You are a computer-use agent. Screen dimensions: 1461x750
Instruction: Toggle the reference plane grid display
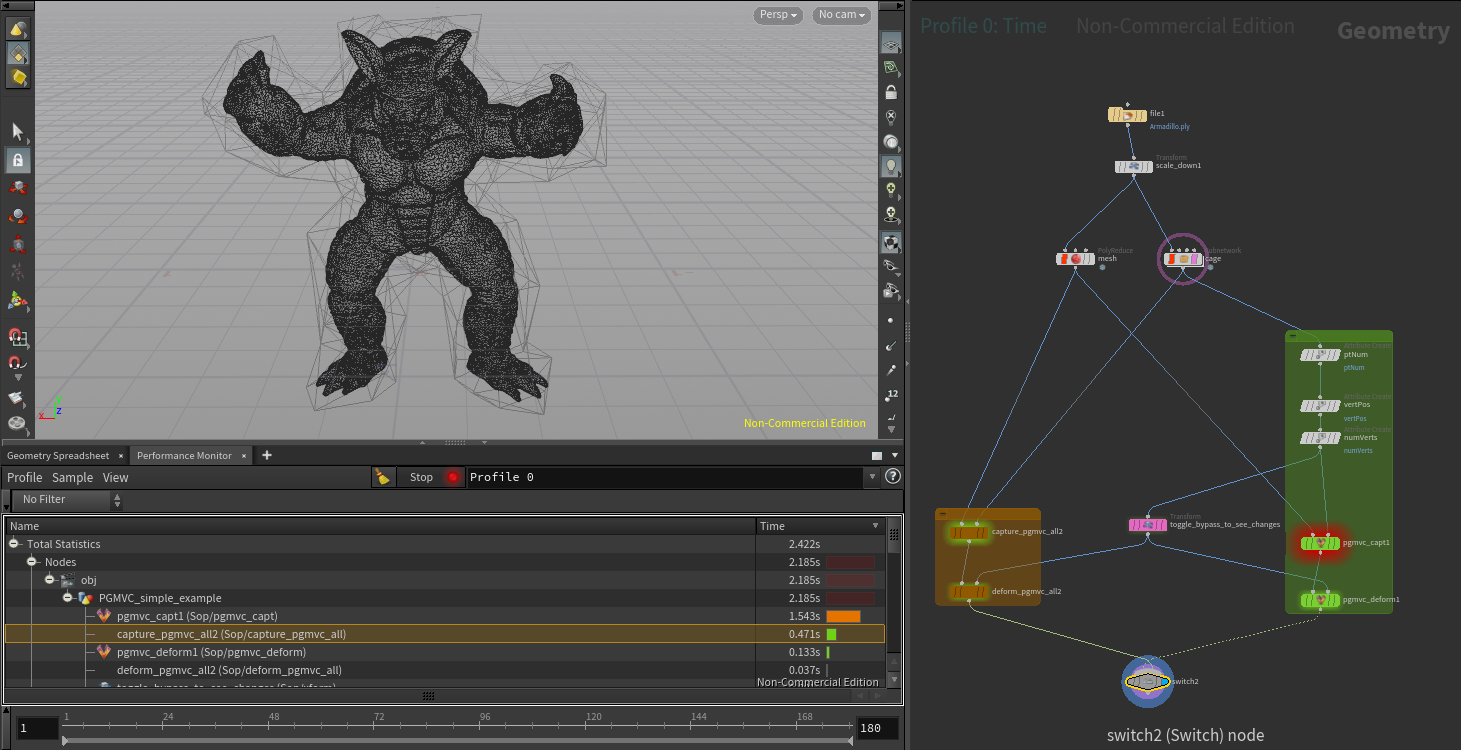[890, 43]
